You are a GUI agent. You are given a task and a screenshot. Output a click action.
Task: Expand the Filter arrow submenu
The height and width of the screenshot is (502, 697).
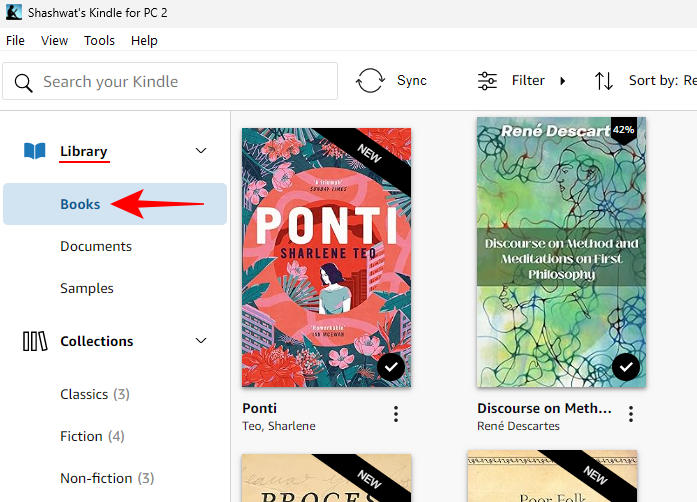tap(563, 81)
